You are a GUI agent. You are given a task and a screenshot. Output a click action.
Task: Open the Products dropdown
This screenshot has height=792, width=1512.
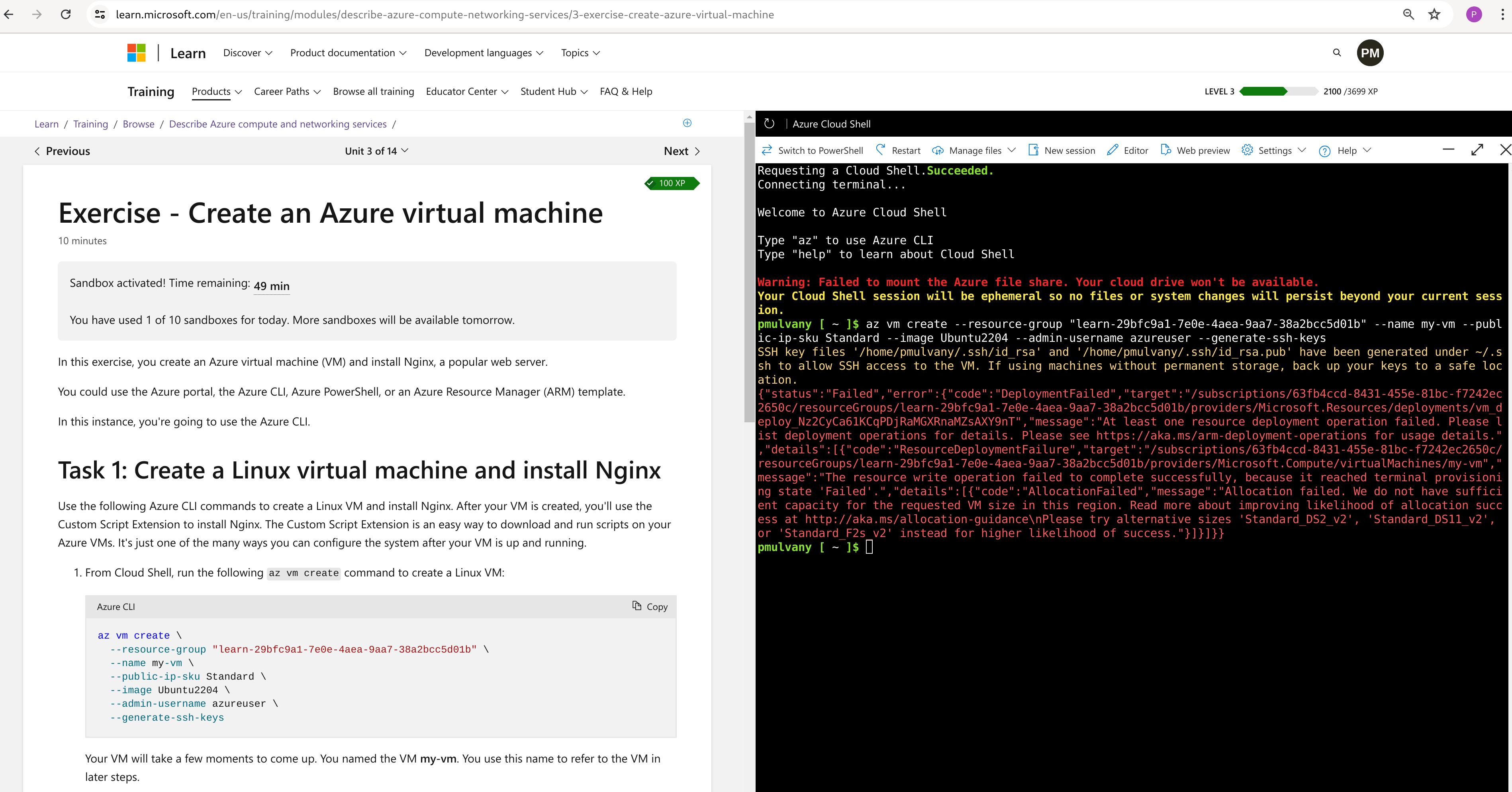tap(216, 92)
